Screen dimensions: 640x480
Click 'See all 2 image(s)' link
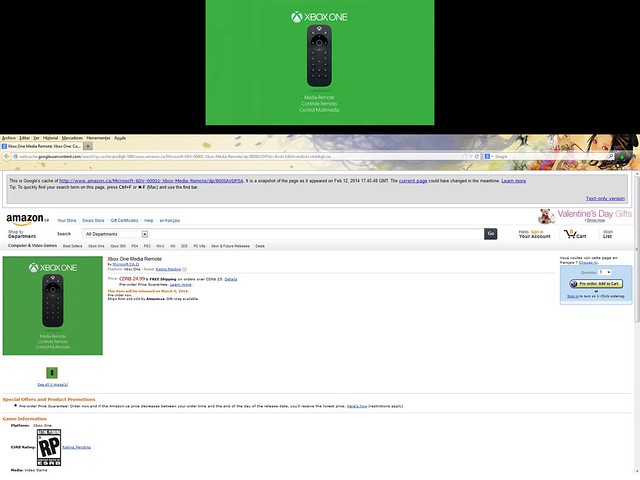point(52,384)
